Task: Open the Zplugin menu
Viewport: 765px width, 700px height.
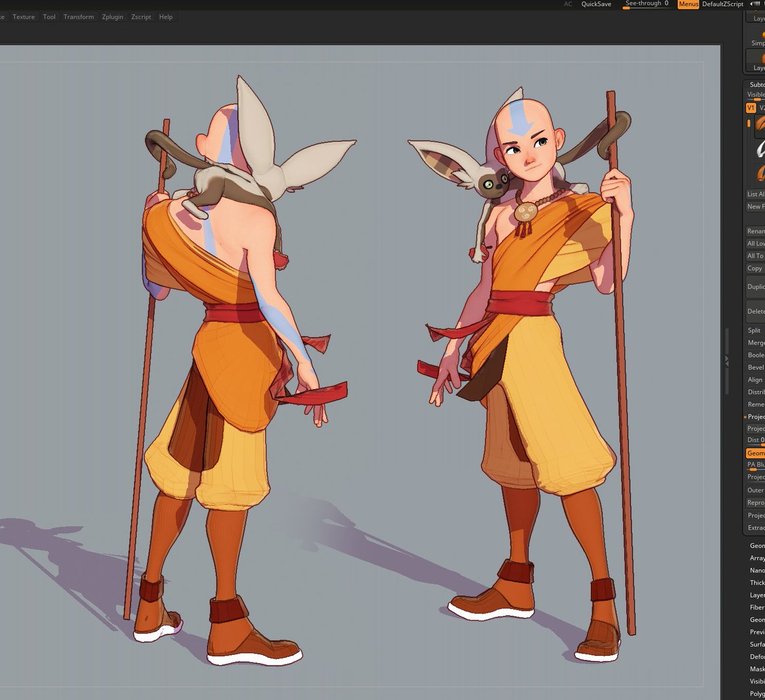Action: [x=112, y=17]
